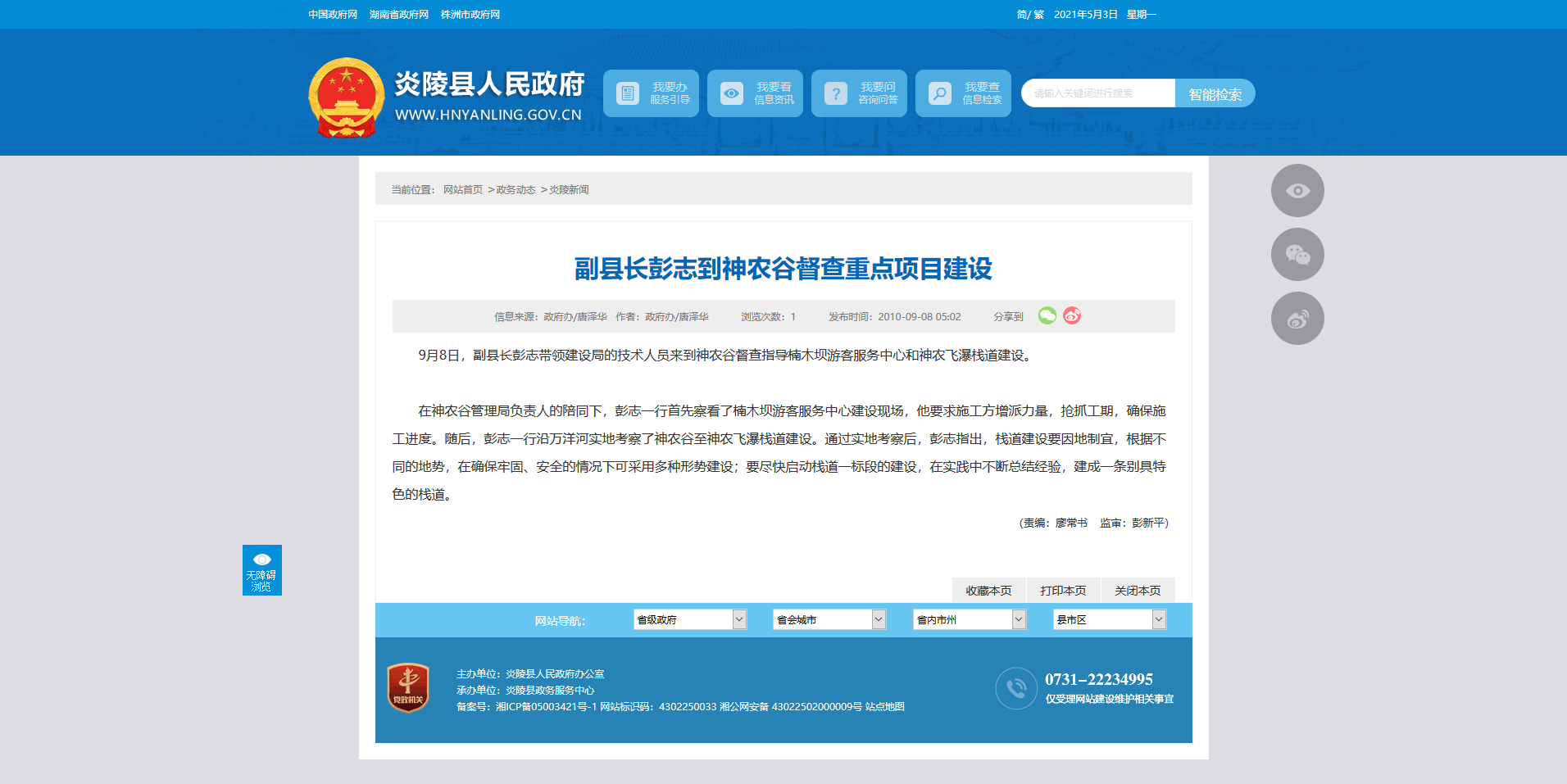Toggle the gray eye floating sidebar button
Image resolution: width=1567 pixels, height=784 pixels.
point(1297,191)
